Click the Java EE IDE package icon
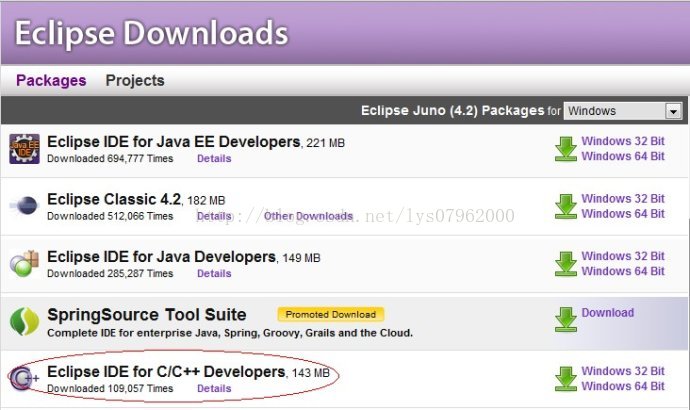 (x=24, y=149)
